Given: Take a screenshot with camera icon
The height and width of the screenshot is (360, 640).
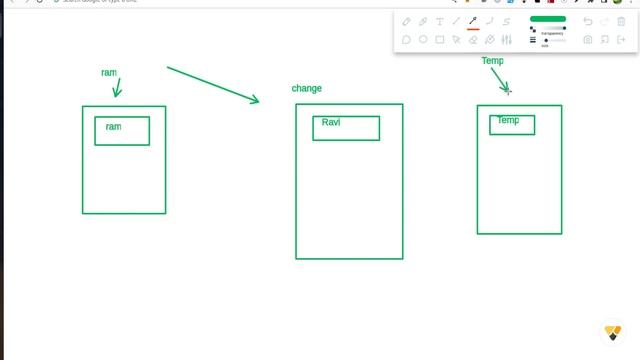Looking at the screenshot, I should (588, 40).
